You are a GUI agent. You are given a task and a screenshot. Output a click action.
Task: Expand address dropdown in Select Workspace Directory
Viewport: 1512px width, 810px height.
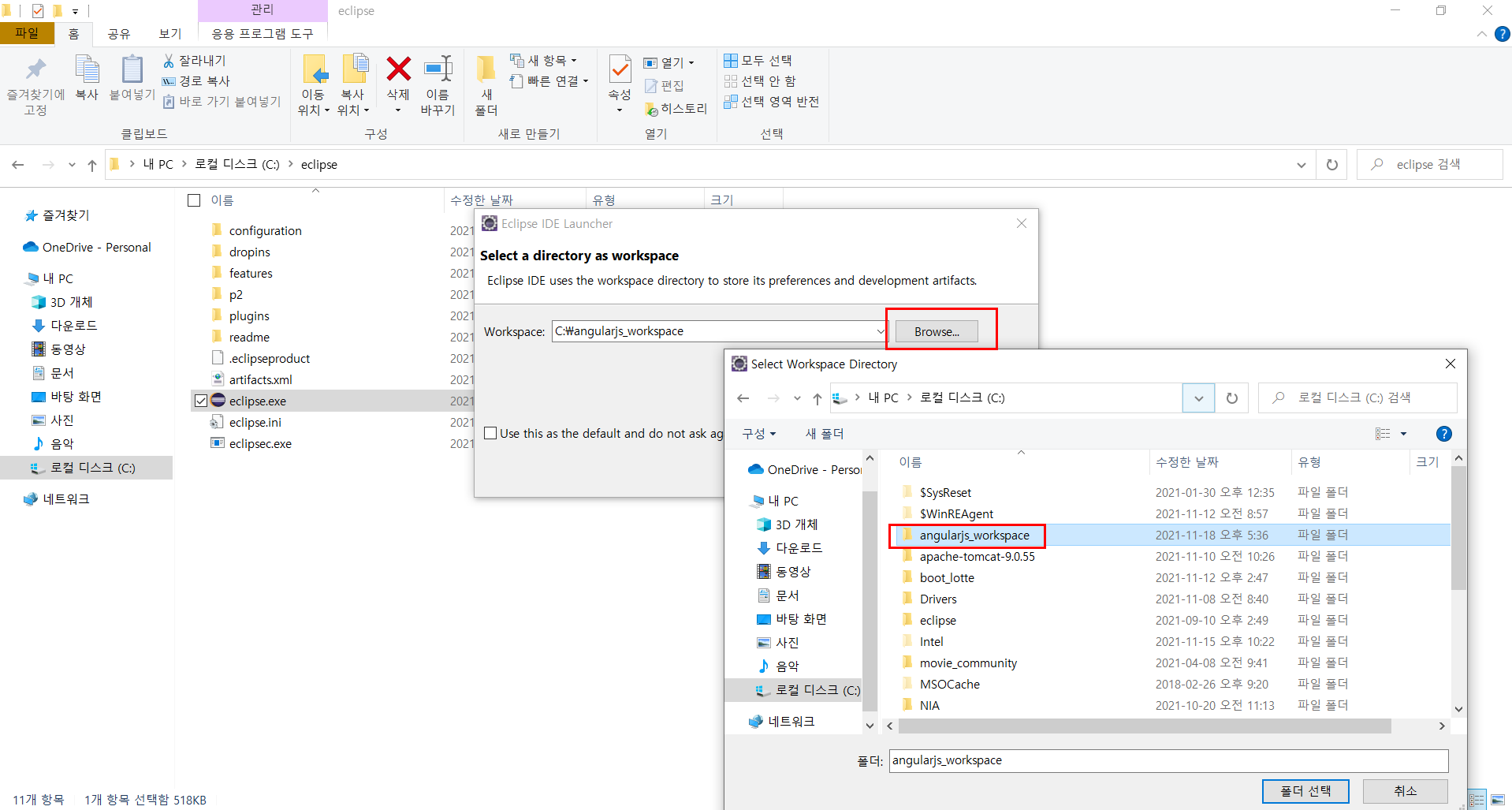pos(1198,398)
